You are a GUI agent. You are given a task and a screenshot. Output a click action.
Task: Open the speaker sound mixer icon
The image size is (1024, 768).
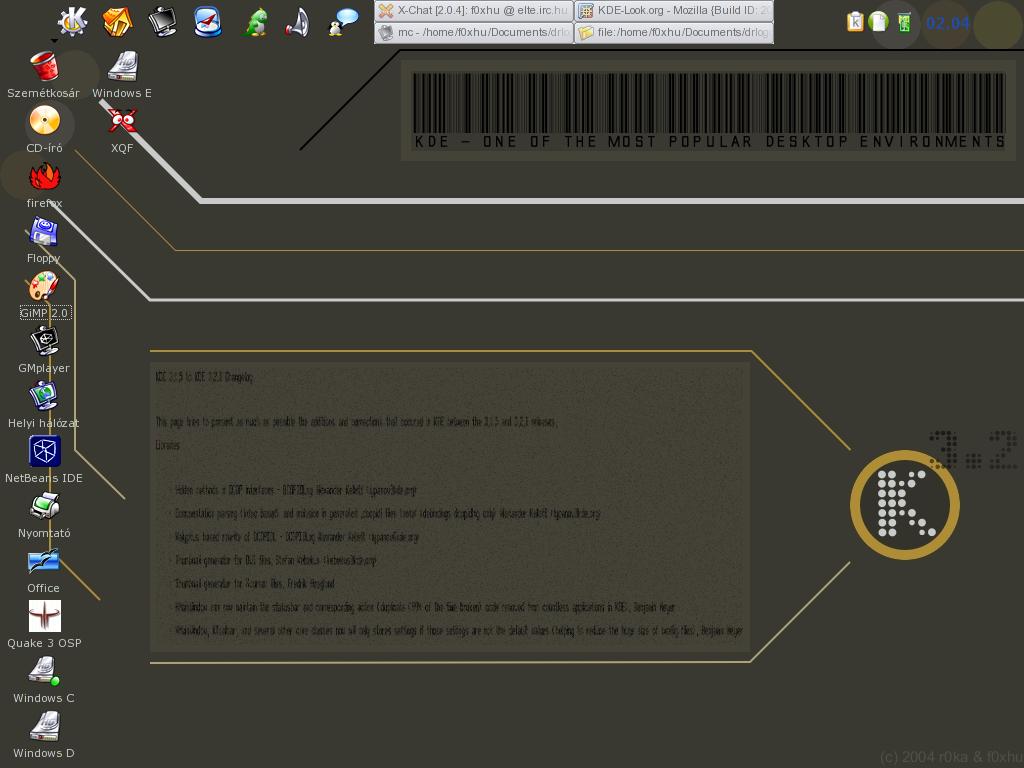click(x=297, y=22)
